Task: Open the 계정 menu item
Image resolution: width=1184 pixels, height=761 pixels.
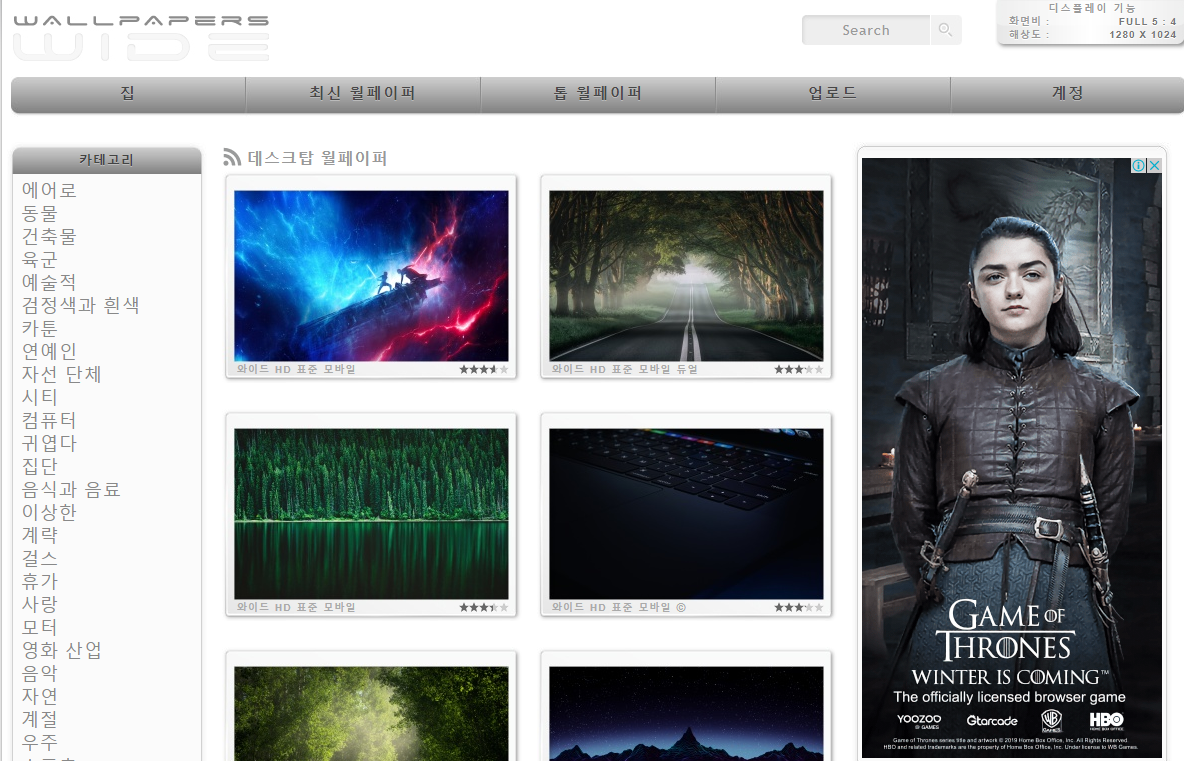Action: tap(1067, 94)
